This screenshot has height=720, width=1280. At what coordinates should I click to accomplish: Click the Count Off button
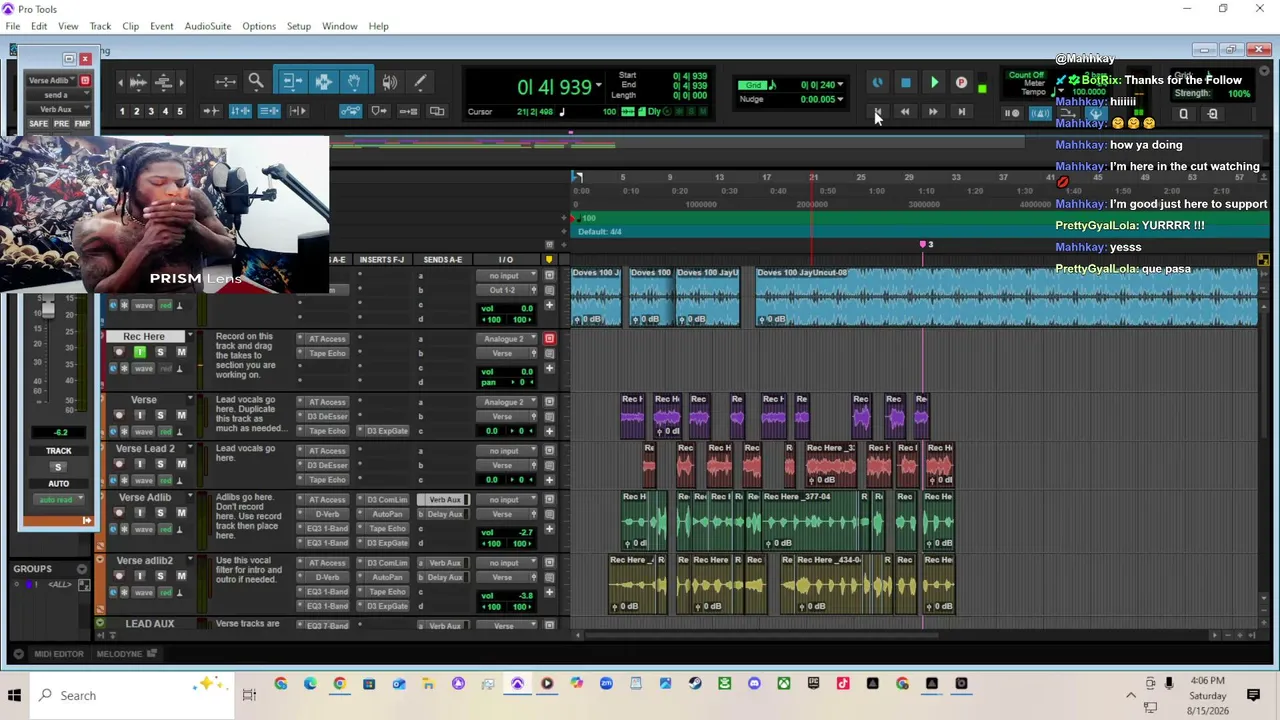click(1026, 75)
